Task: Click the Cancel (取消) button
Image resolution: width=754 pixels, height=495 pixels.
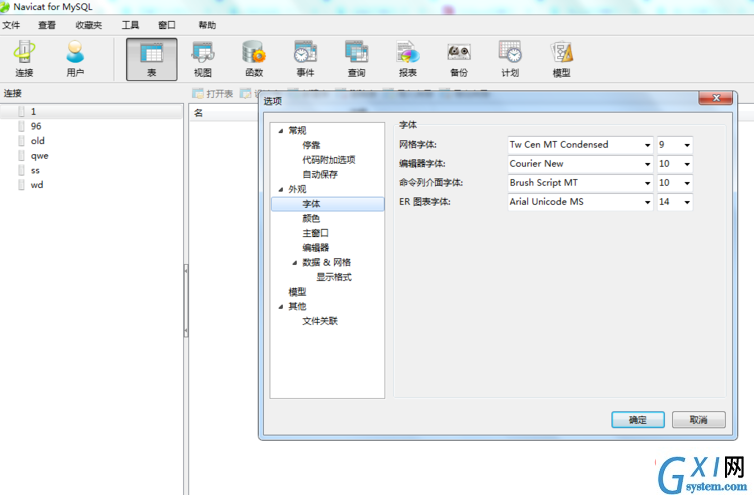Action: tap(699, 419)
